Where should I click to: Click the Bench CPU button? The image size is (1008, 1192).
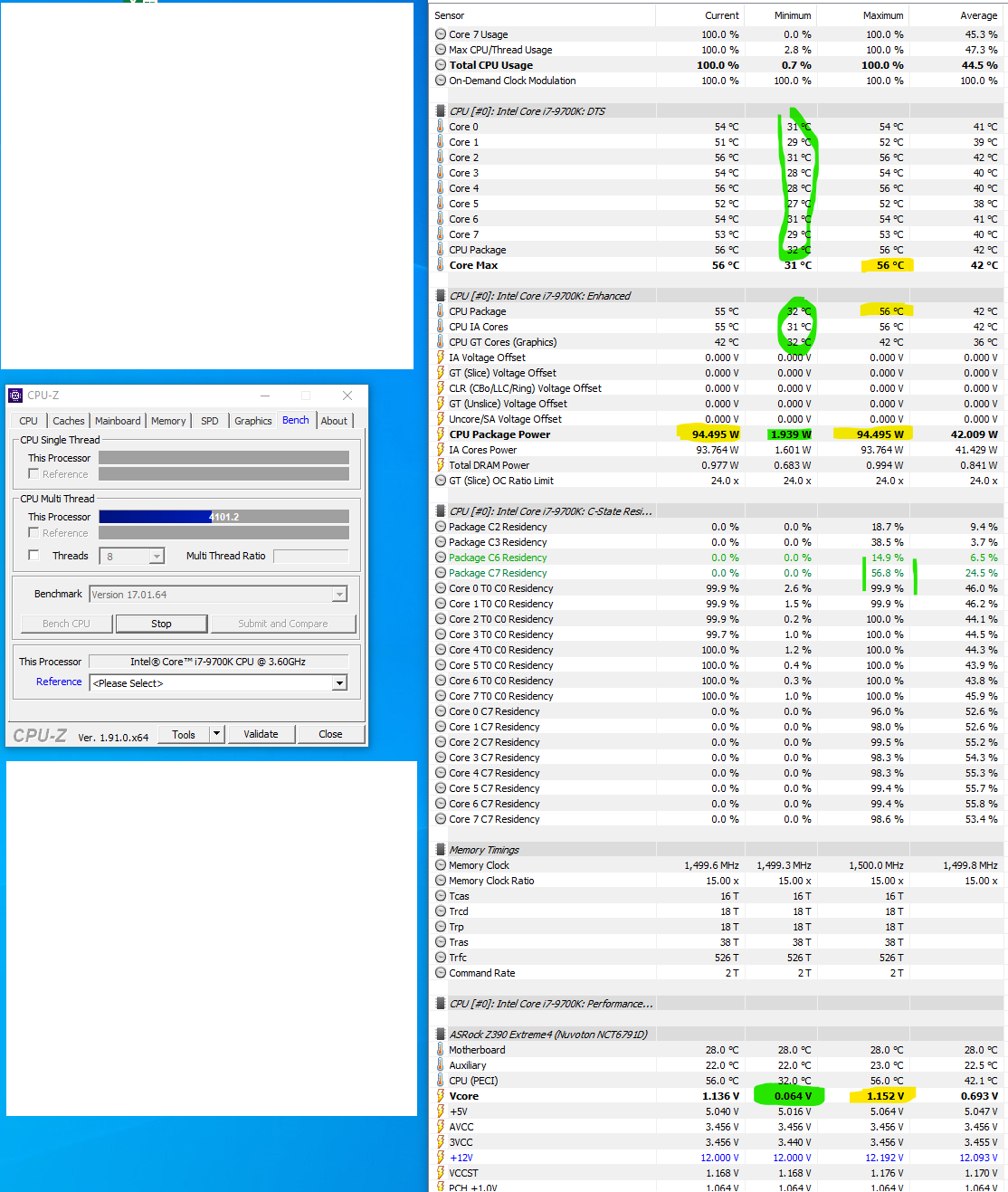pyautogui.click(x=67, y=624)
